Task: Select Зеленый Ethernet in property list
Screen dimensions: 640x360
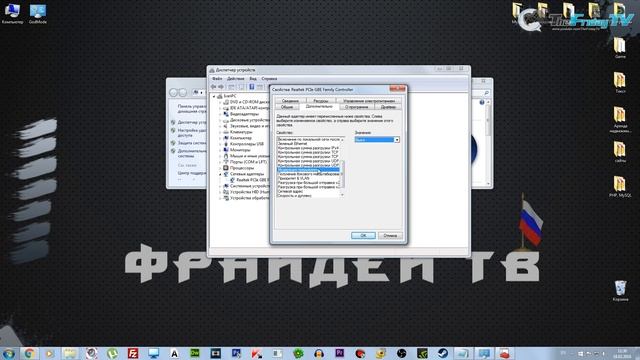Action: (x=293, y=144)
